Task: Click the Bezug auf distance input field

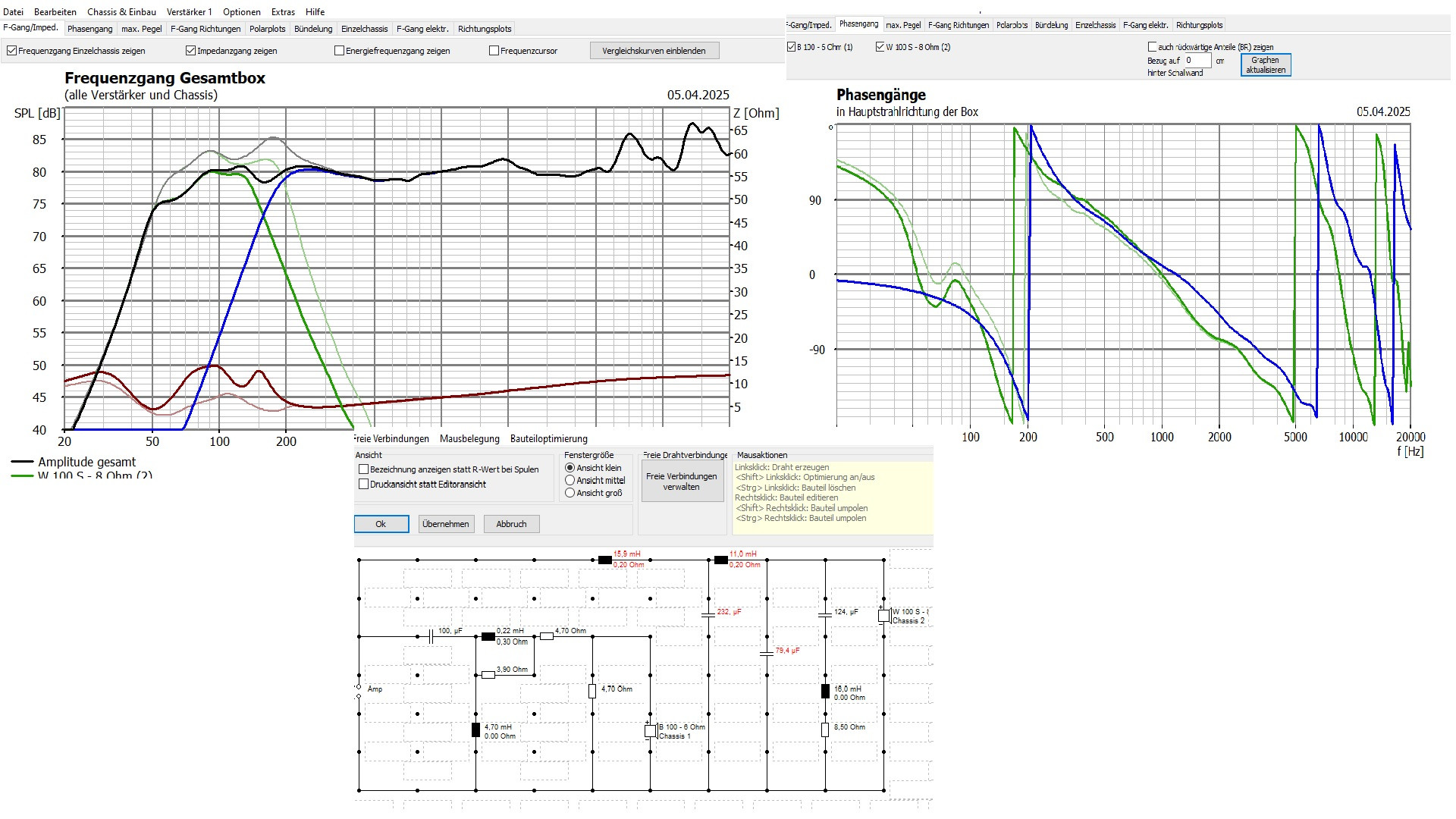Action: (x=1197, y=61)
